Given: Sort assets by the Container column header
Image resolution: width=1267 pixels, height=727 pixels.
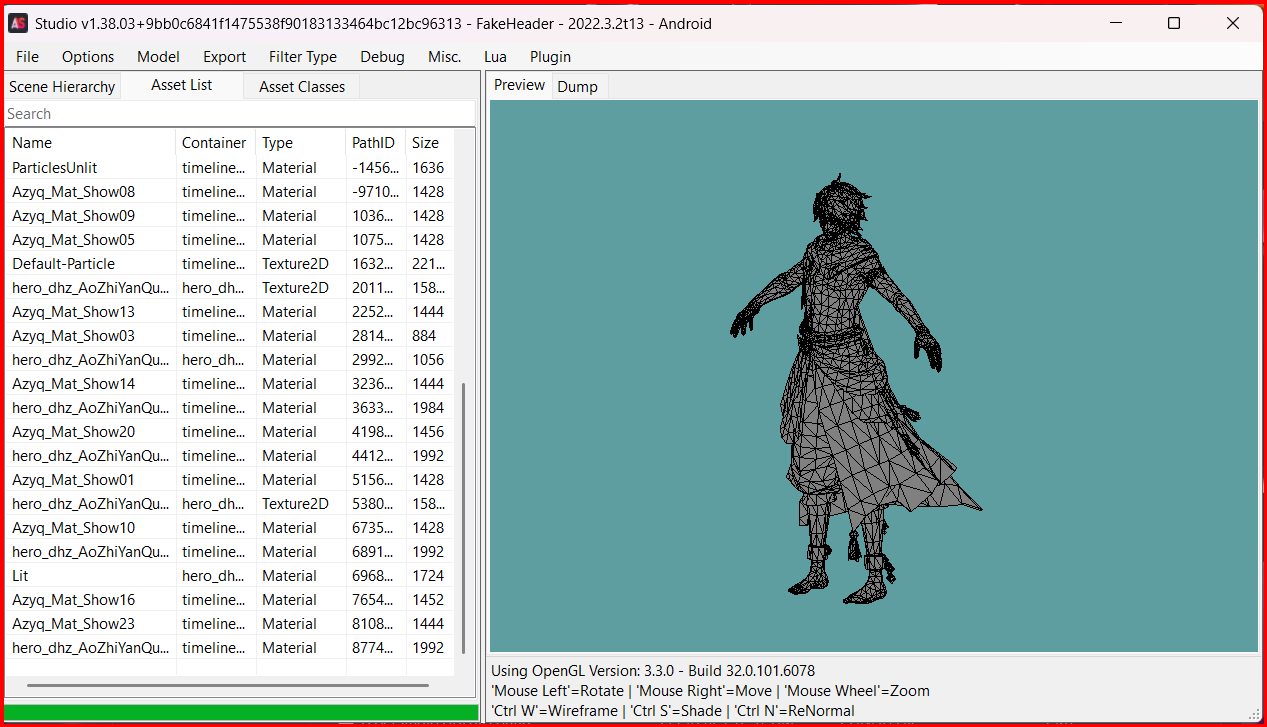Looking at the screenshot, I should pyautogui.click(x=215, y=143).
